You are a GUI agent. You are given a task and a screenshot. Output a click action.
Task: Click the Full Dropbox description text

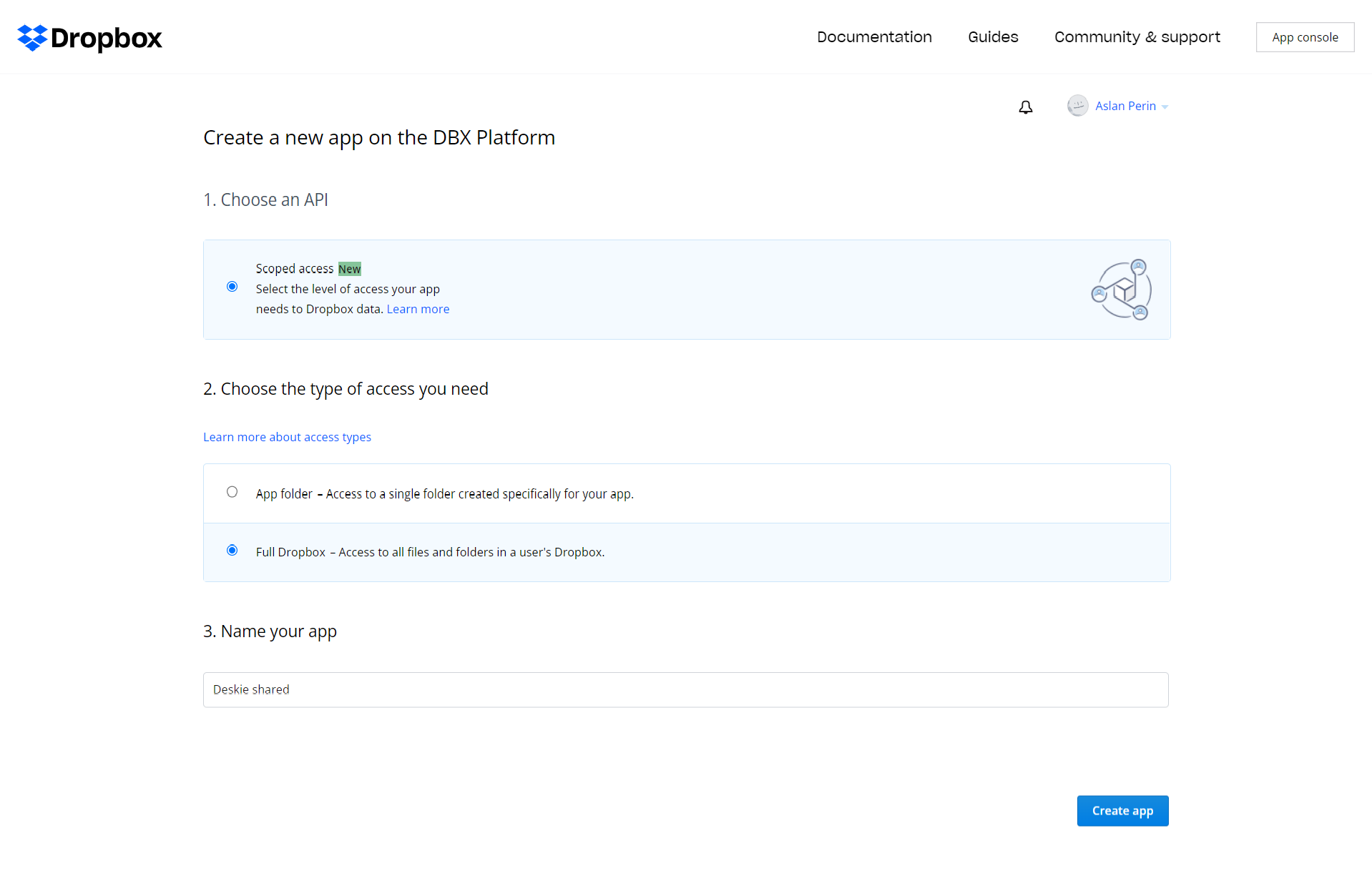pos(471,552)
